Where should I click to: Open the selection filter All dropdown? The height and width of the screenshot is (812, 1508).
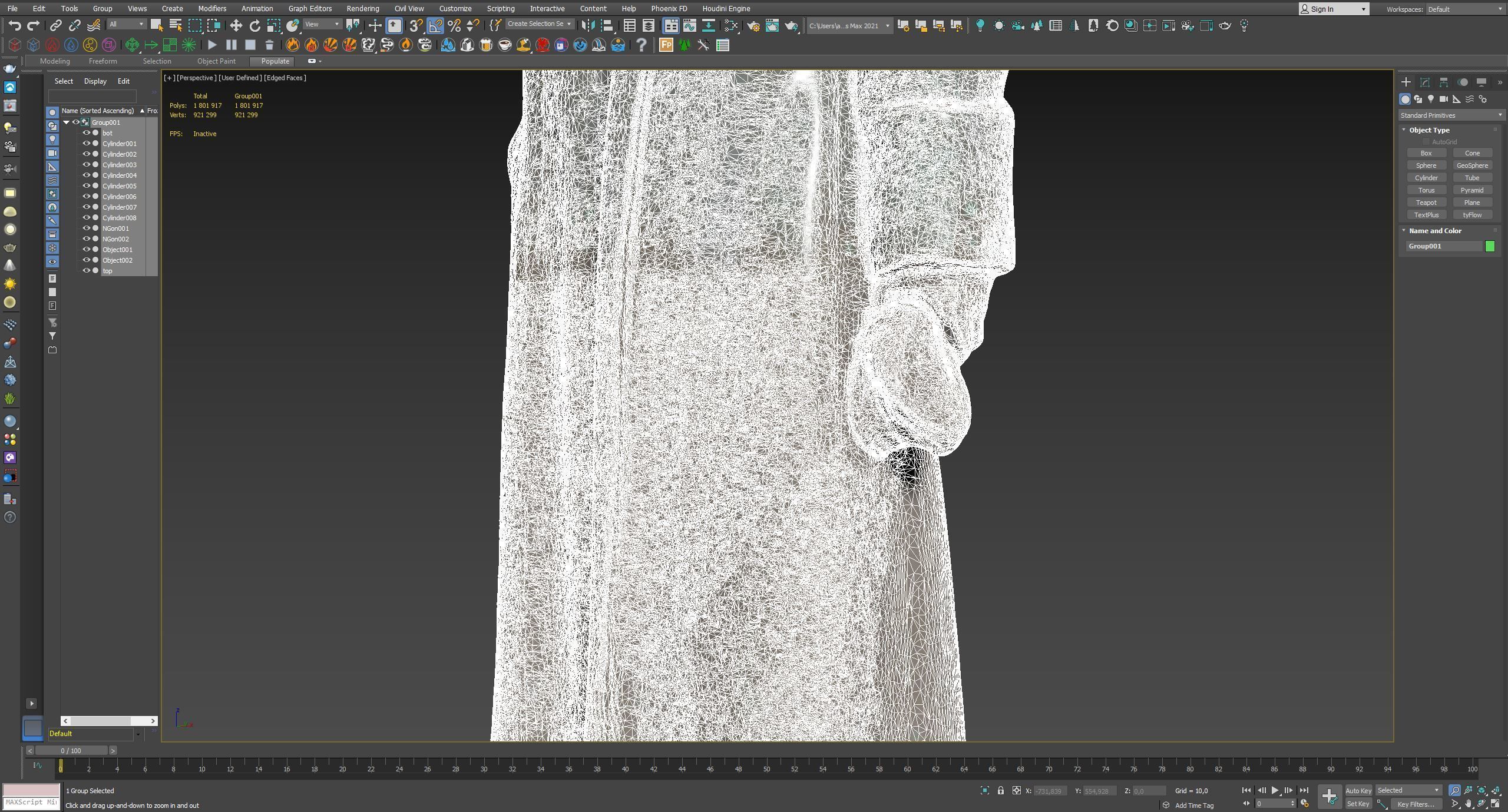tap(127, 25)
